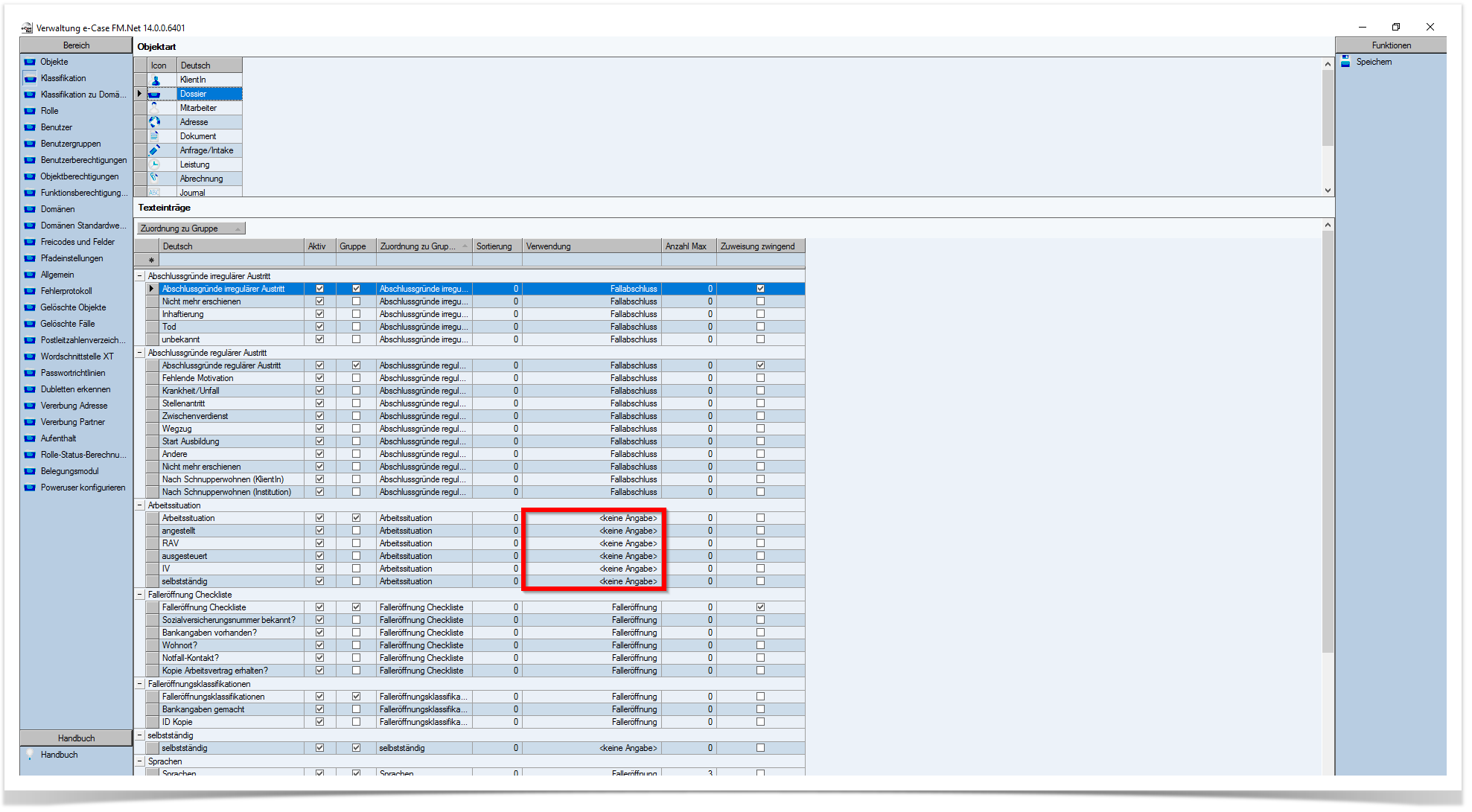The width and height of the screenshot is (1472, 812).
Task: Open Dubletten erkennen section
Action: click(x=75, y=389)
